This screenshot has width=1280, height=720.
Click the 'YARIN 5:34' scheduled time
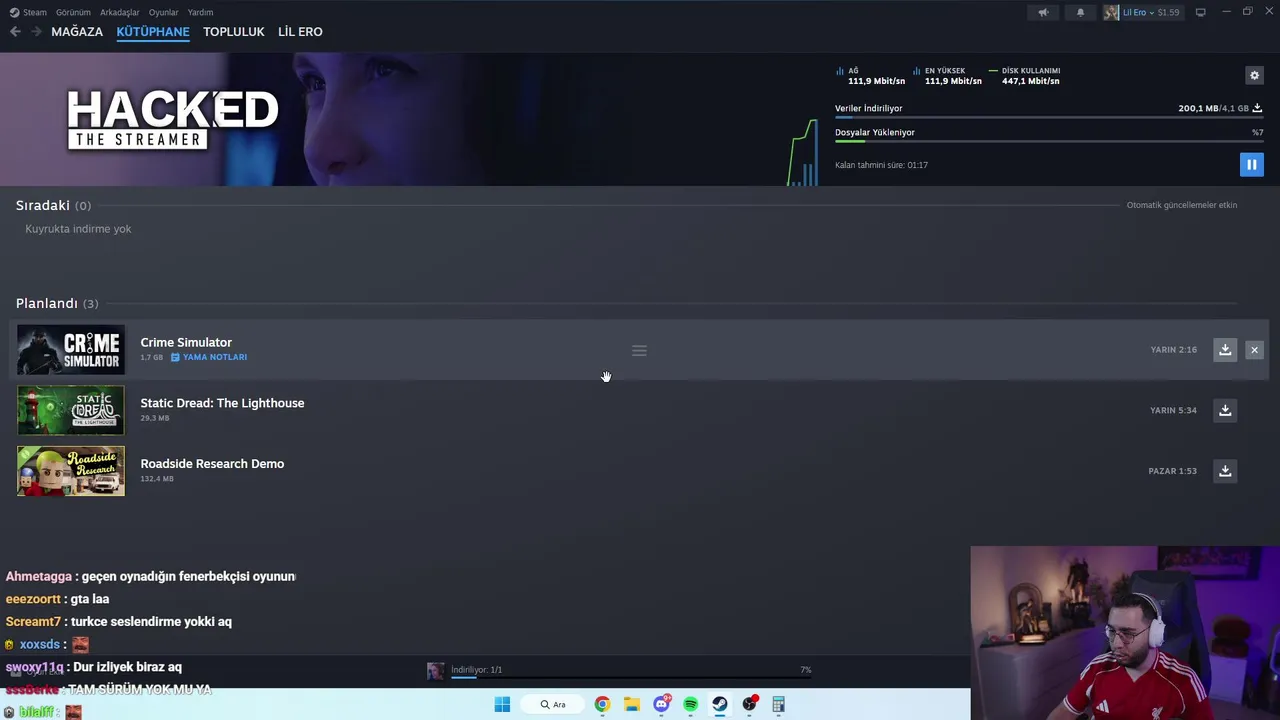pos(1173,410)
